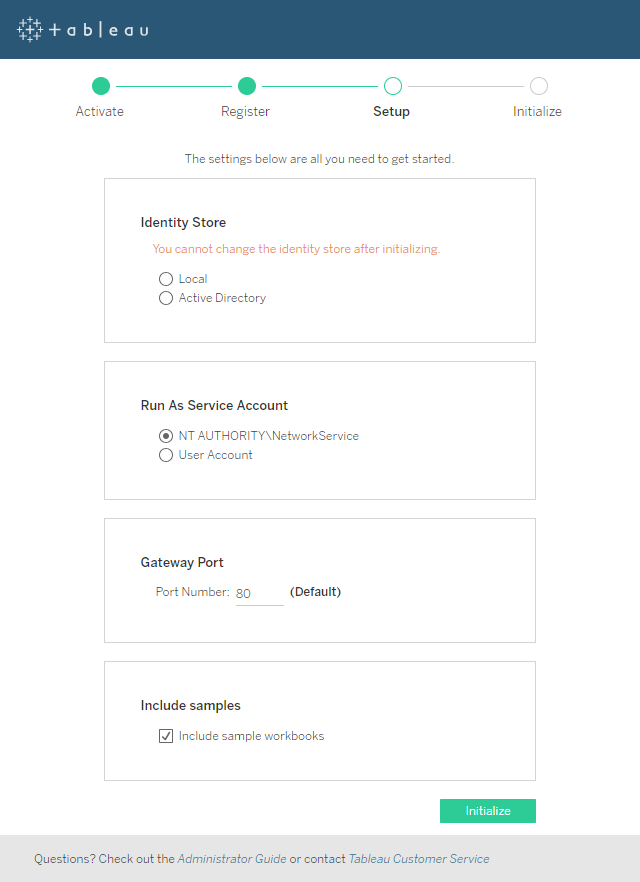This screenshot has height=882, width=640.
Task: Click the Register step label
Action: [245, 111]
